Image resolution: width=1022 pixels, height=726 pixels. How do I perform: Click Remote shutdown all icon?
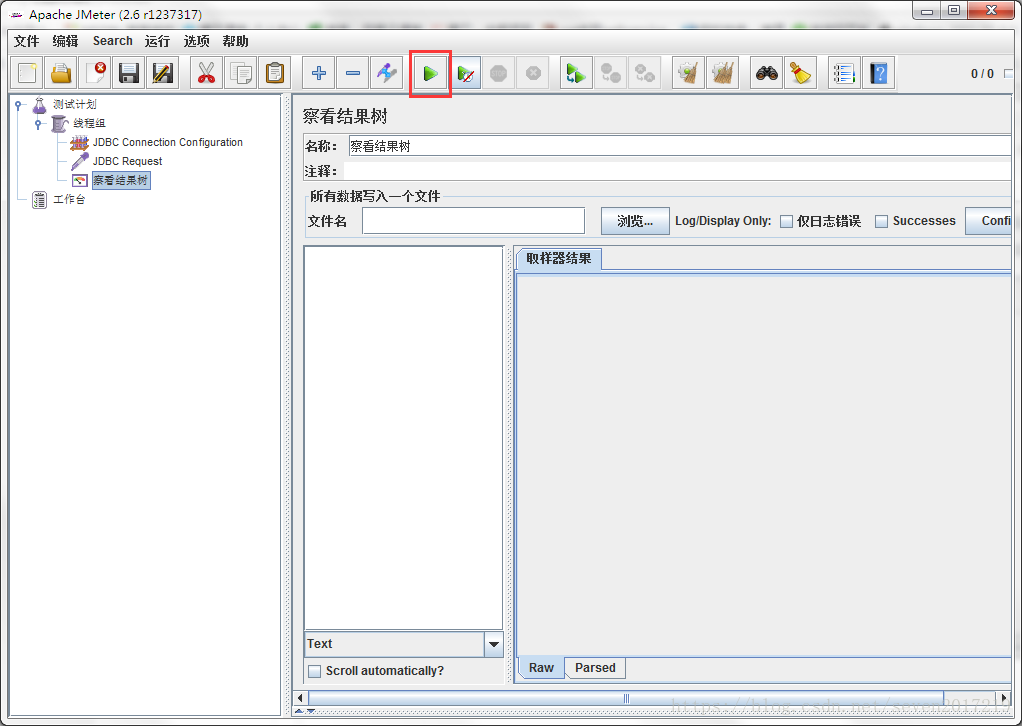click(644, 73)
